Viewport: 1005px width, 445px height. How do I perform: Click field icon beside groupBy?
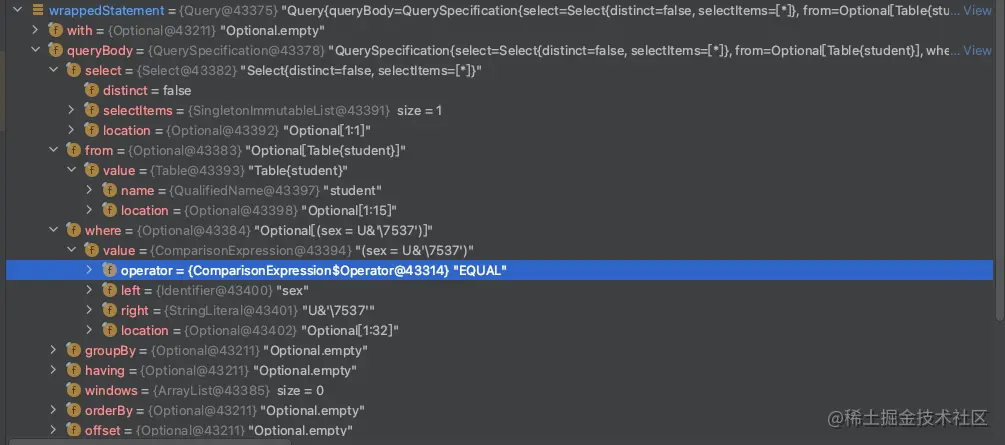(x=74, y=350)
